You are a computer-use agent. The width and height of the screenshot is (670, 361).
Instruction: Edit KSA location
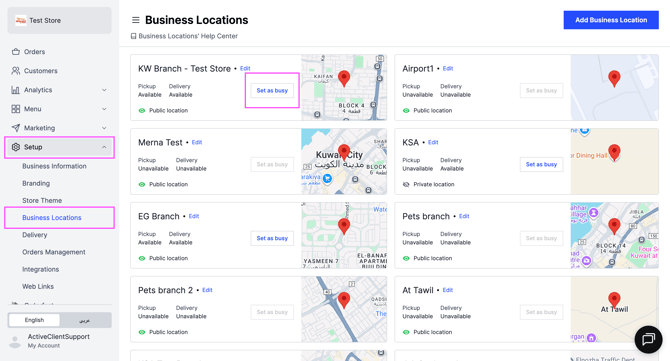(433, 142)
